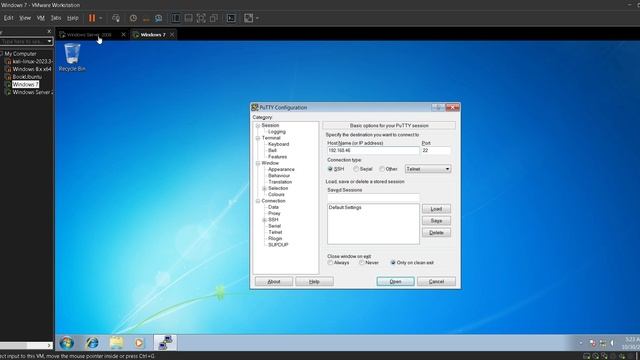The width and height of the screenshot is (640, 360).
Task: Close the Windows Server 2008 tab
Action: point(123,35)
